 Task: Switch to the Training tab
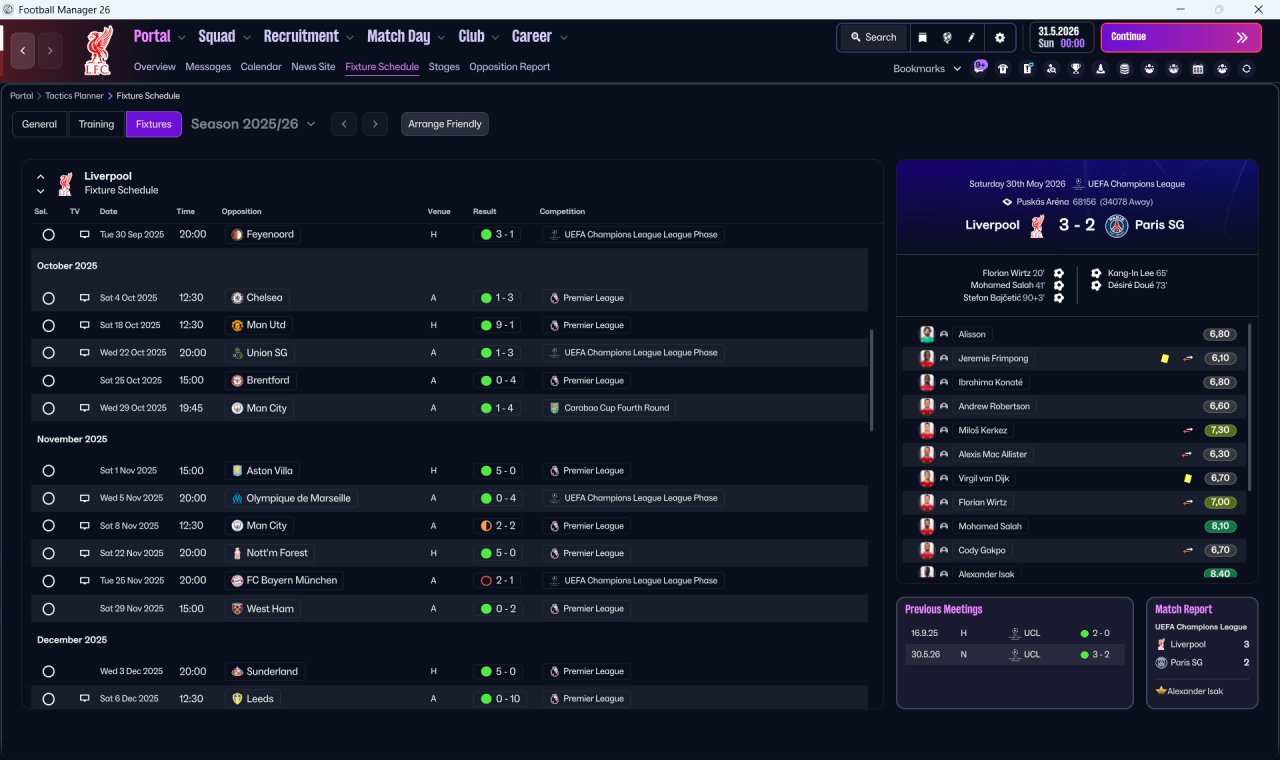point(96,124)
